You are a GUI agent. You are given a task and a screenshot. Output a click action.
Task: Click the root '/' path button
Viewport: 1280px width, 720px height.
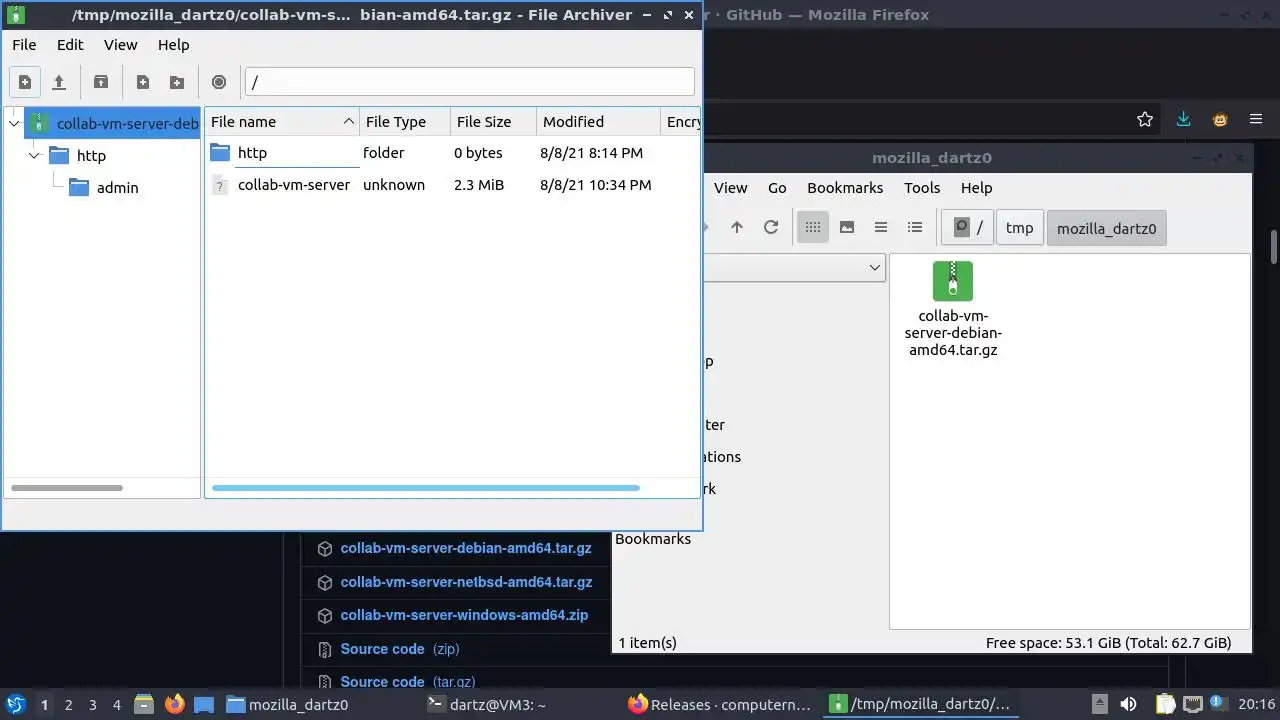pos(967,228)
